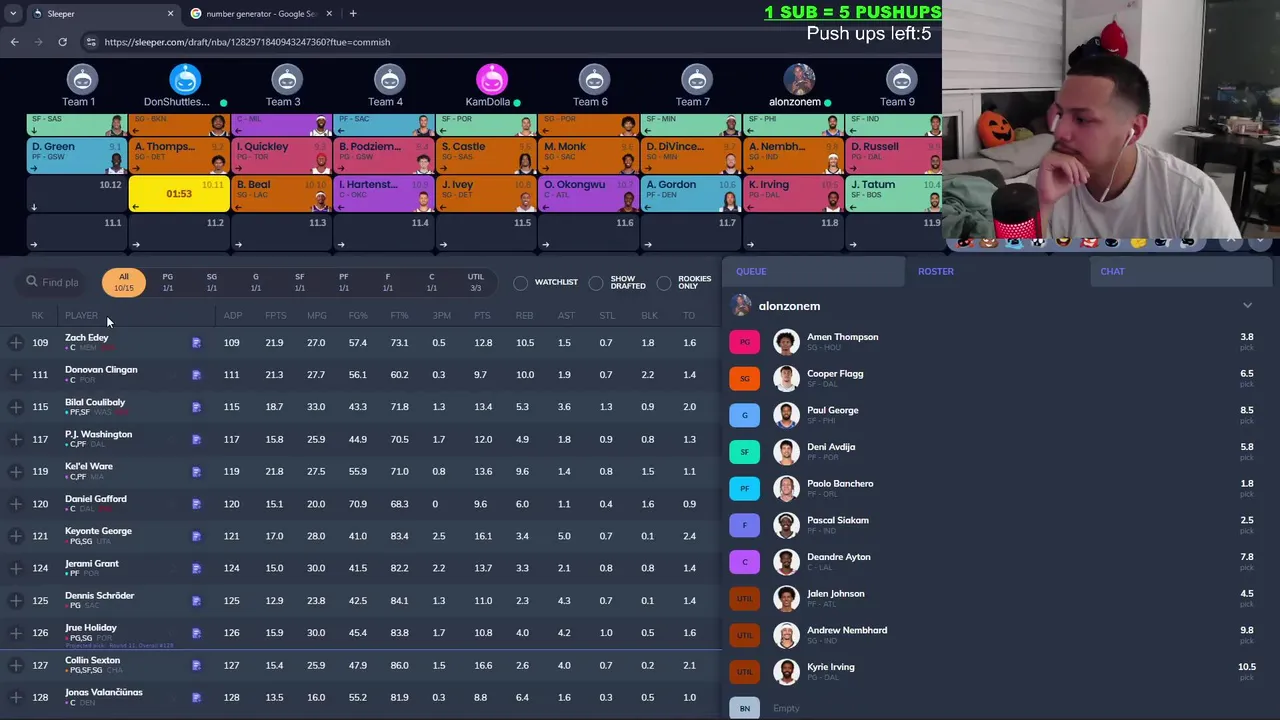The image size is (1280, 720).
Task: Add Bilal Coulibaly using plus icon
Action: tap(16, 407)
